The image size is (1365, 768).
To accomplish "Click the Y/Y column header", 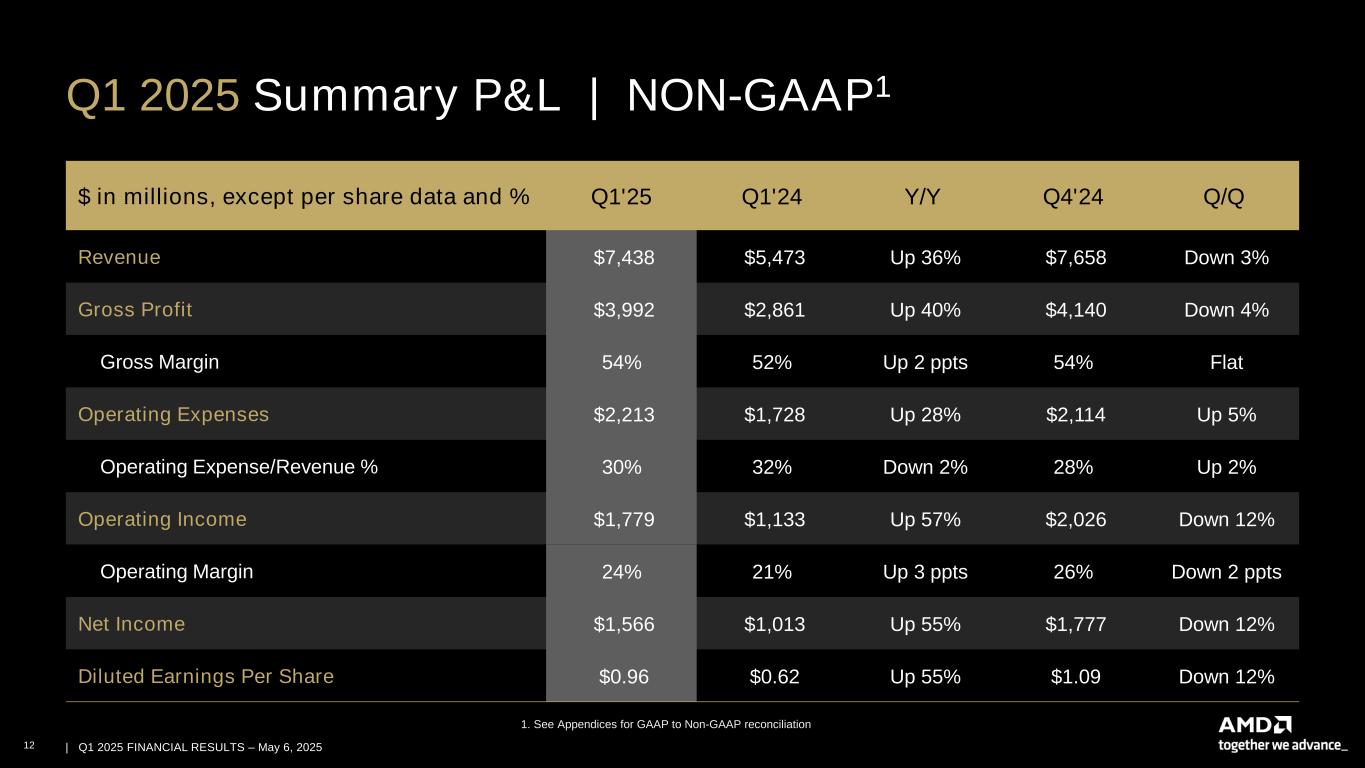I will 924,197.
